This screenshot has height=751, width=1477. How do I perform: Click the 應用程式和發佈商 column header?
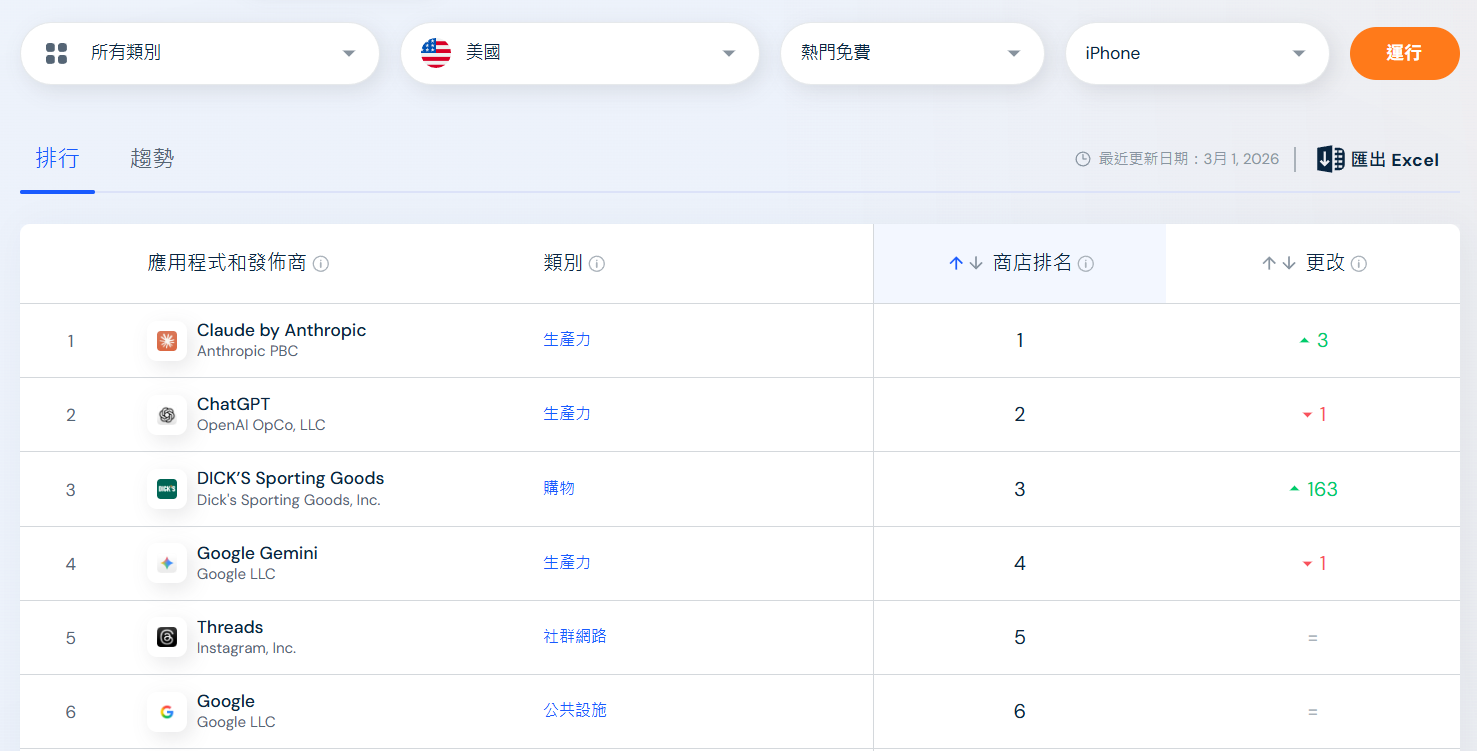[227, 263]
